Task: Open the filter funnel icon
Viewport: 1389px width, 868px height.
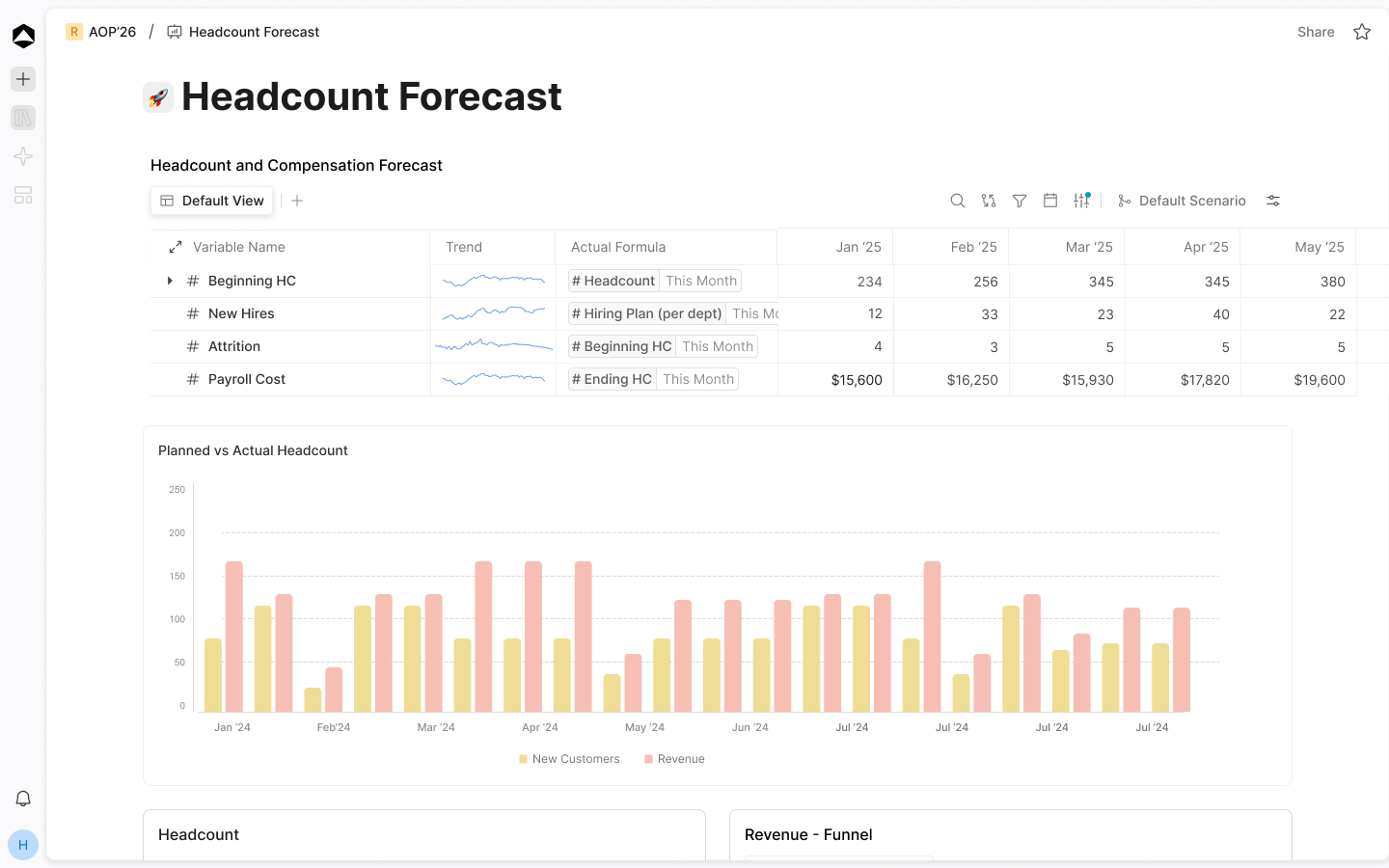Action: [1020, 201]
